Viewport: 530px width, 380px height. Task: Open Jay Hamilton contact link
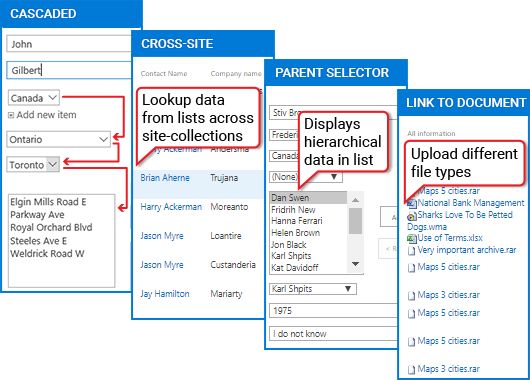point(165,294)
